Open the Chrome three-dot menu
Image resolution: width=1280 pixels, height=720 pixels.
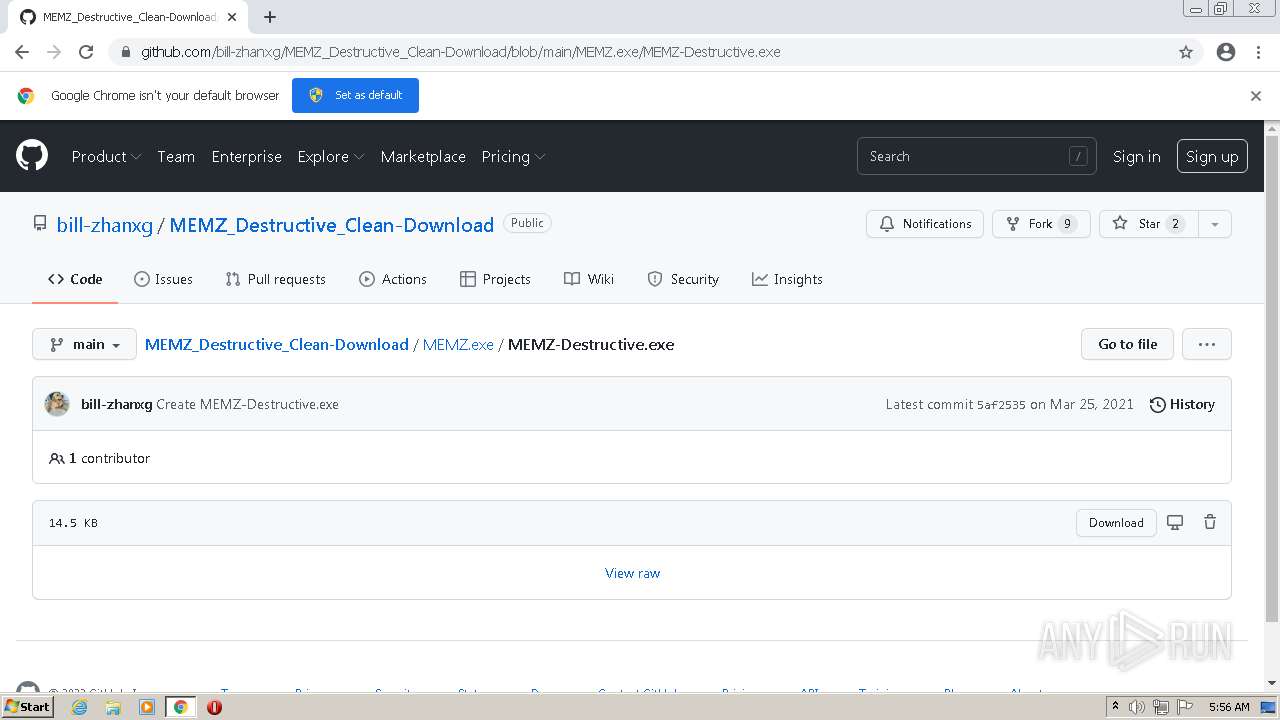pos(1258,52)
